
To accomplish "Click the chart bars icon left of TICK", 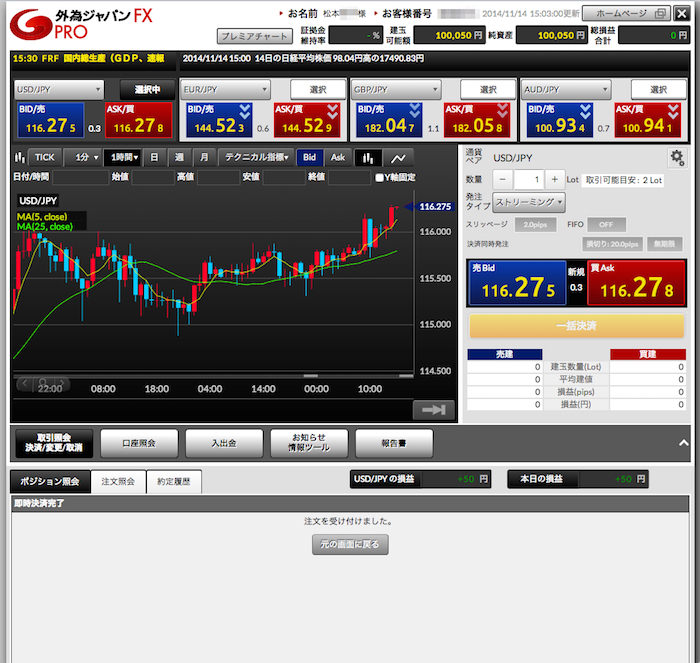I will pyautogui.click(x=20, y=158).
